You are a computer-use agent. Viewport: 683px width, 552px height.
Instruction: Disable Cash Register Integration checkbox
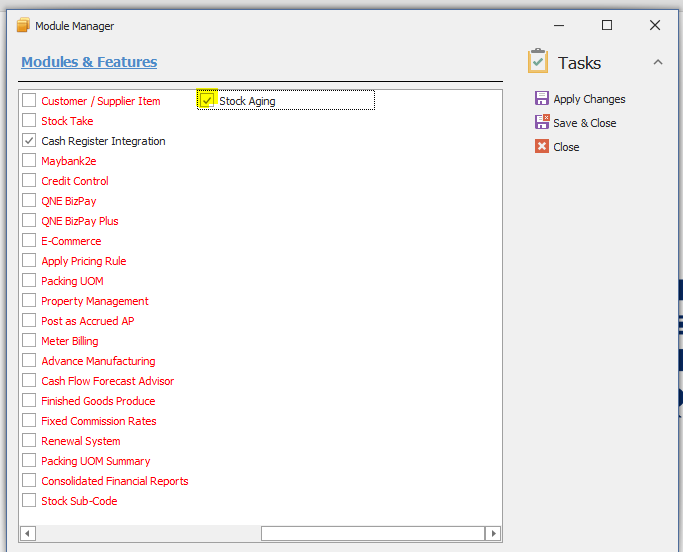pyautogui.click(x=29, y=140)
